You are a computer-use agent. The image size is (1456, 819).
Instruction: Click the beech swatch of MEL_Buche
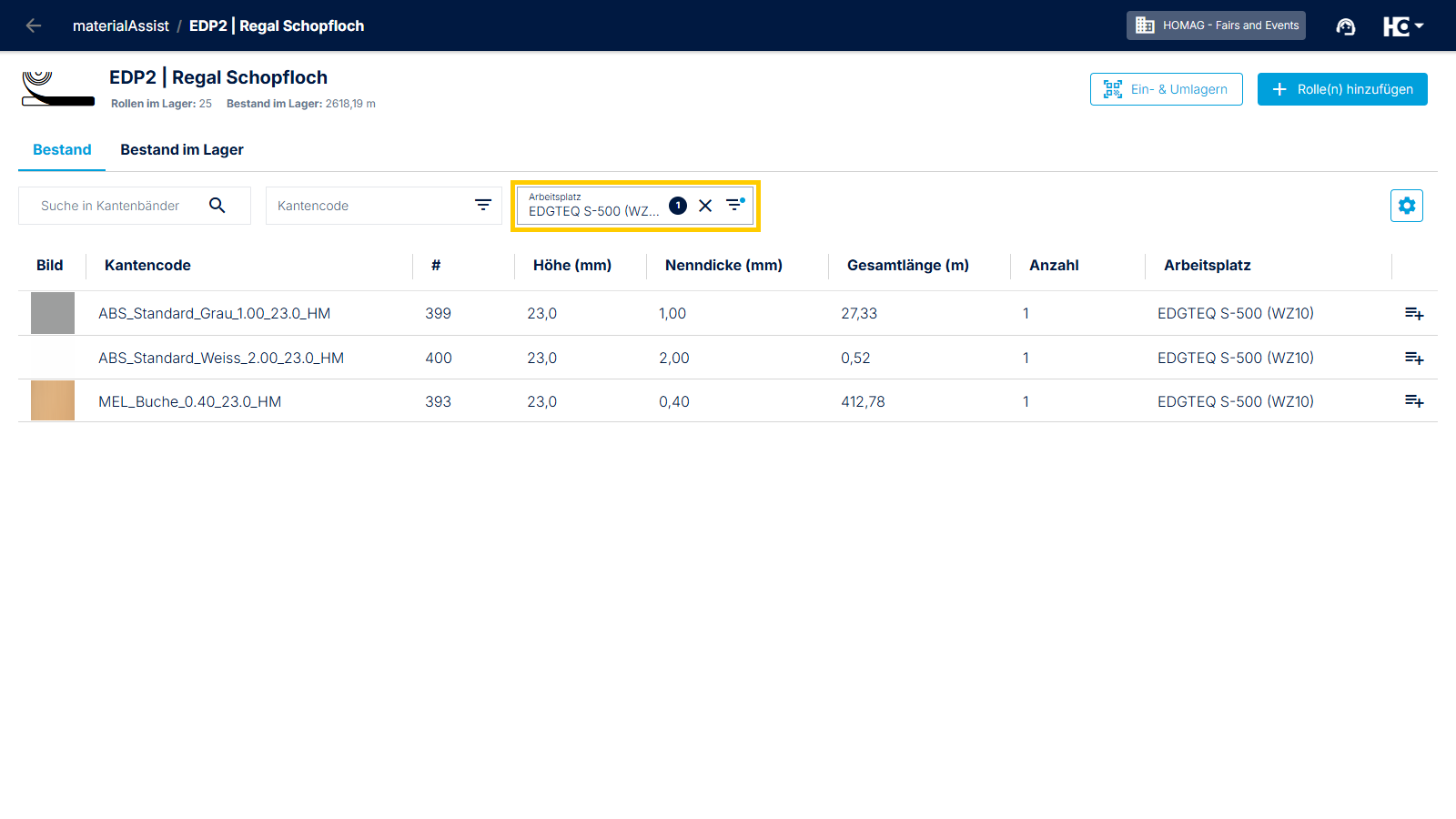point(53,400)
